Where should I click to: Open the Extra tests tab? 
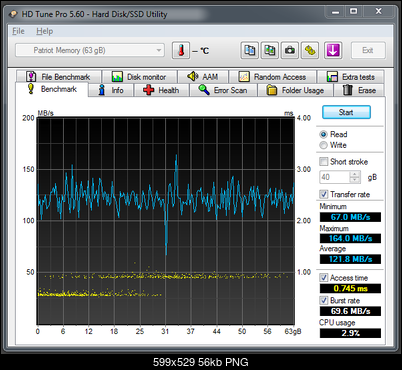350,77
